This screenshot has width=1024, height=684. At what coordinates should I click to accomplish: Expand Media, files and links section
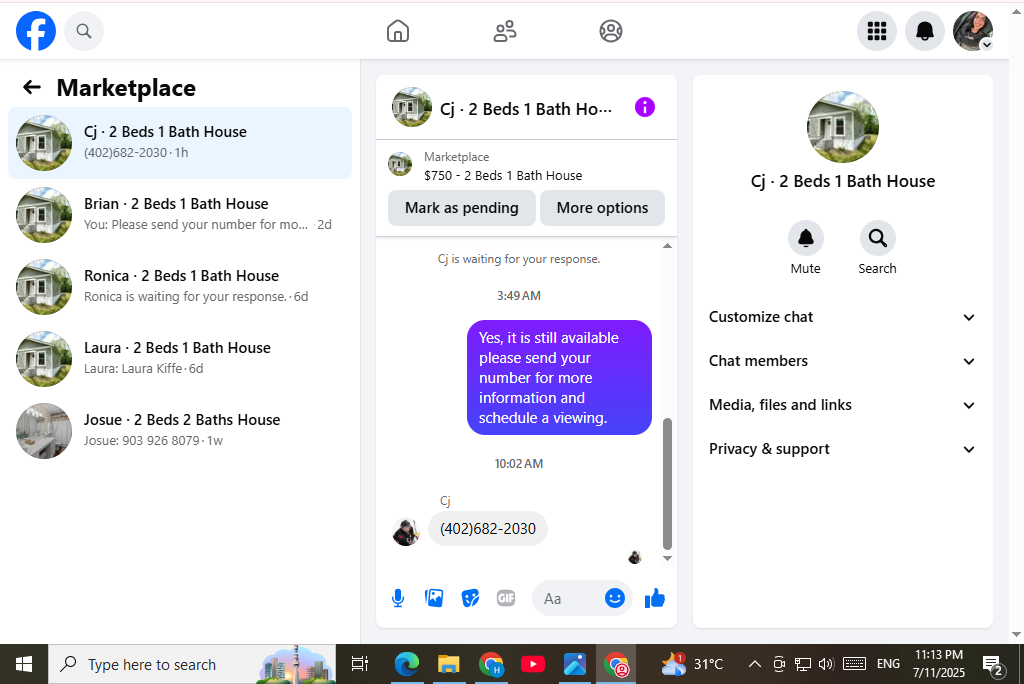tap(842, 405)
